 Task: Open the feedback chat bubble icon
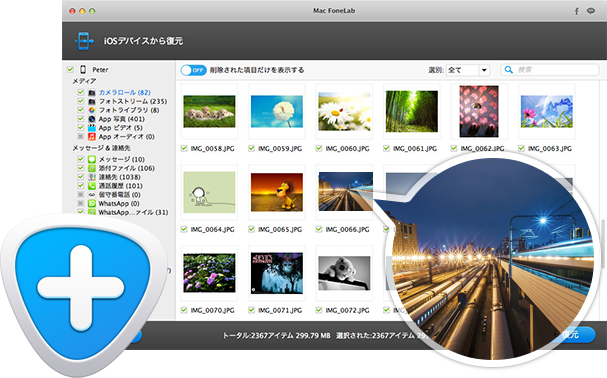tap(591, 11)
